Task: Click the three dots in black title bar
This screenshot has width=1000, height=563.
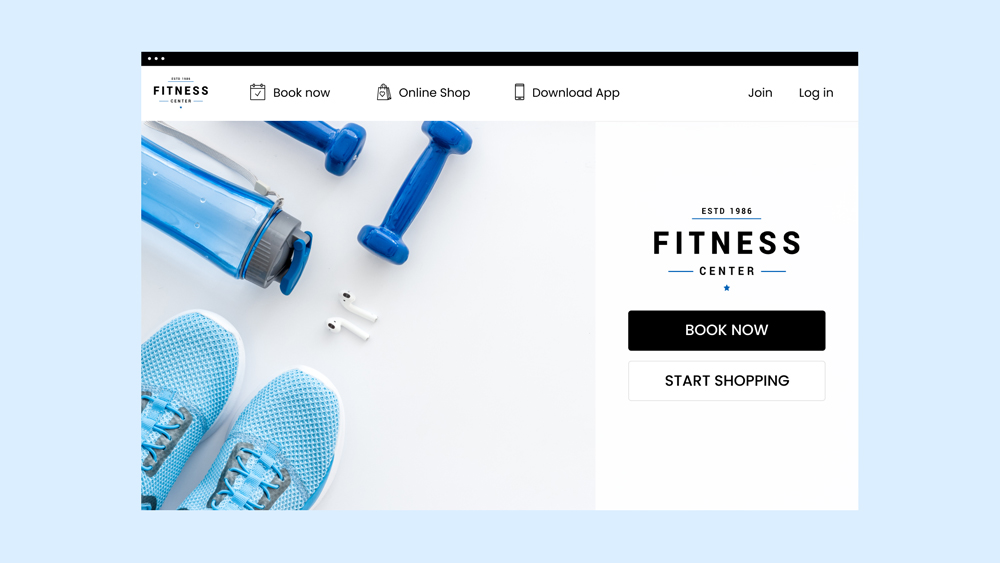Action: pyautogui.click(x=156, y=59)
